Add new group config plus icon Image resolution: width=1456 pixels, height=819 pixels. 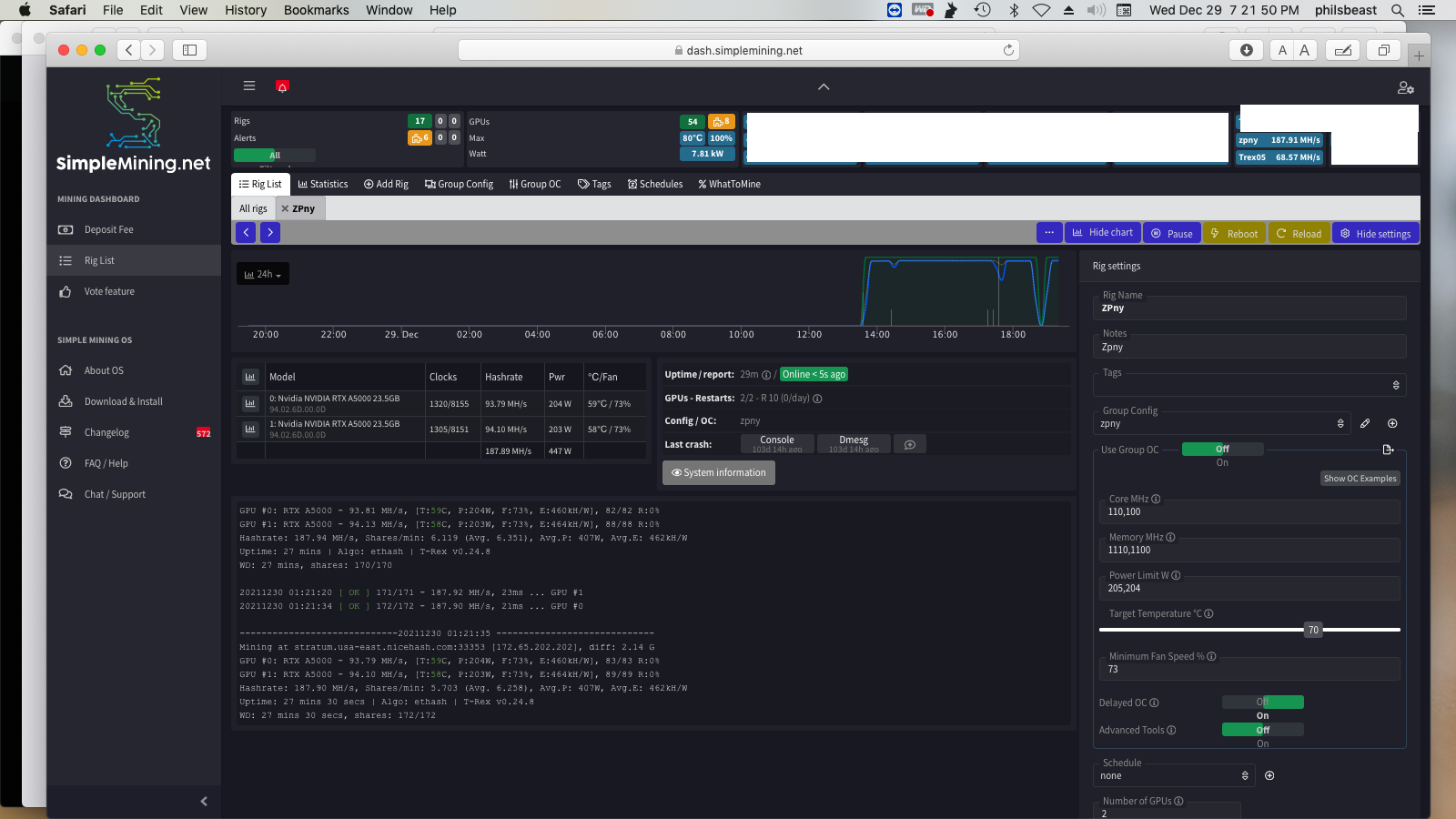click(1392, 423)
